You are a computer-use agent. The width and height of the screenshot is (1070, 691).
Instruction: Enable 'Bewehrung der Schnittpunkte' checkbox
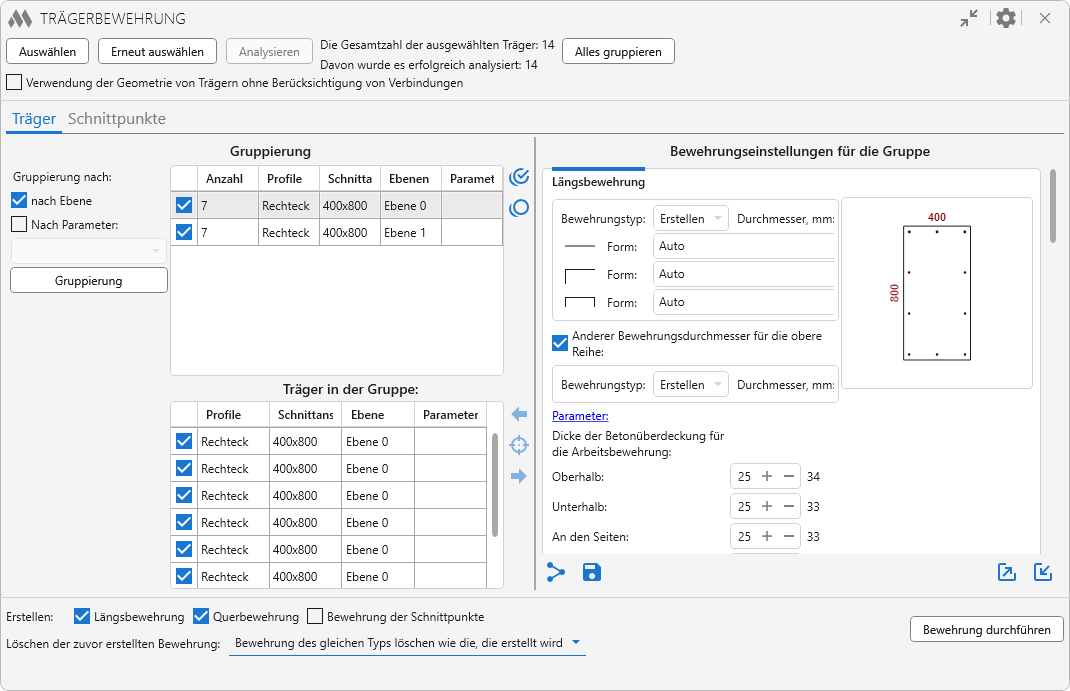[x=316, y=616]
